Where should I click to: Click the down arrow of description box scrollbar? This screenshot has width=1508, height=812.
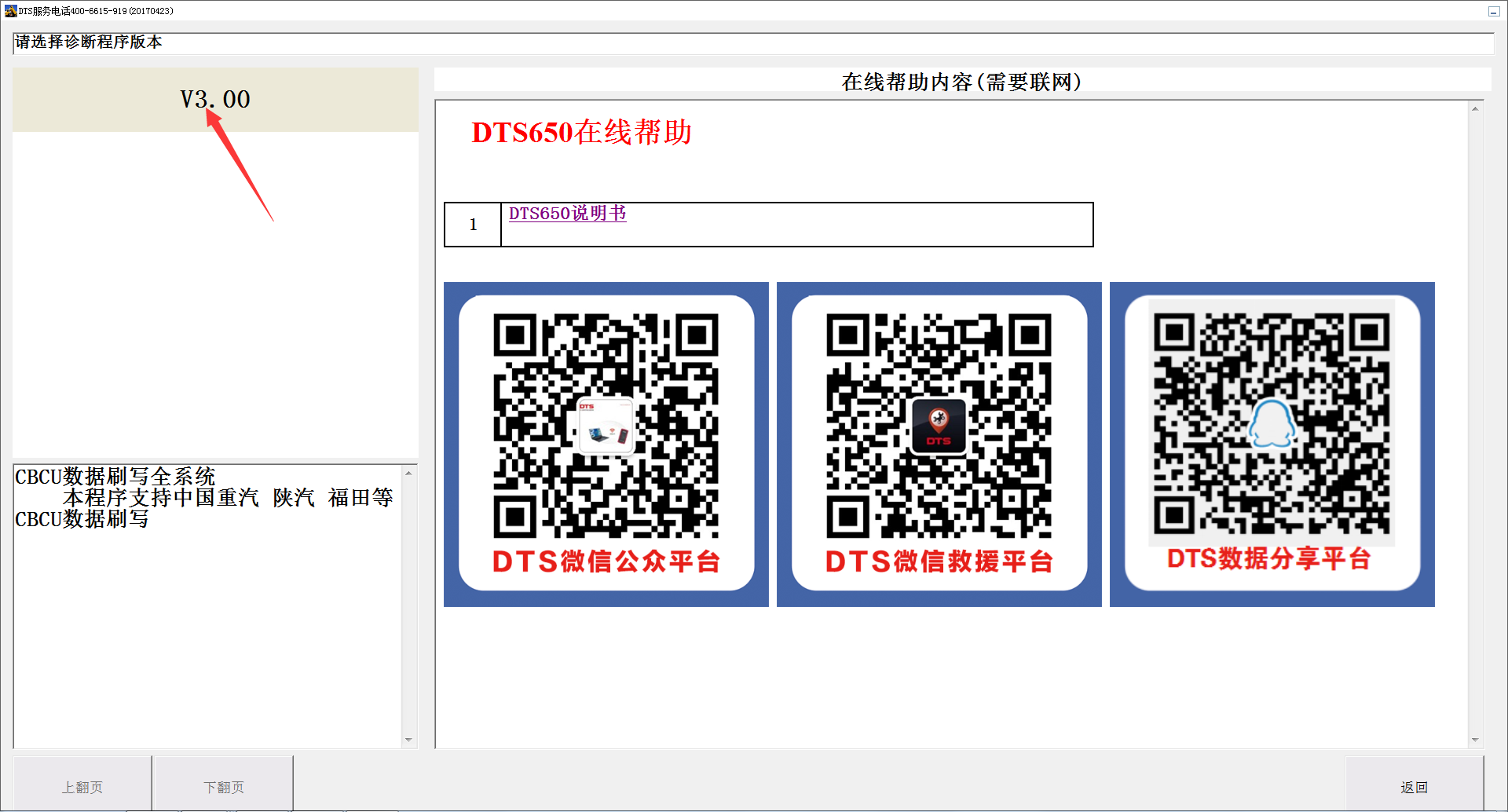pyautogui.click(x=408, y=740)
